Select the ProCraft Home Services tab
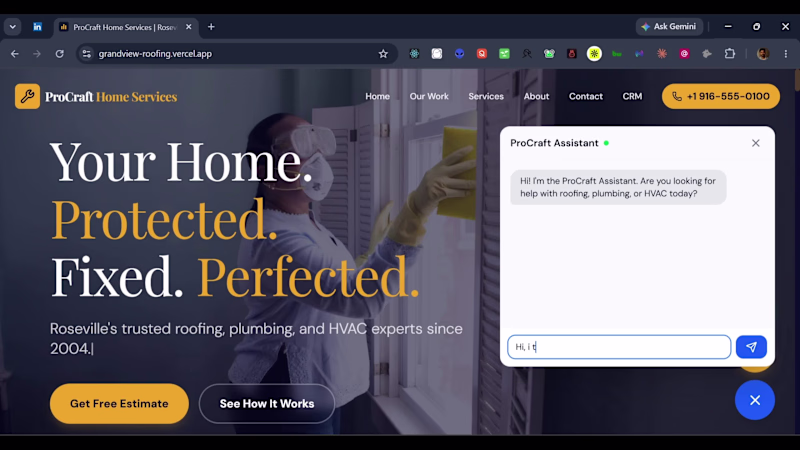 [x=125, y=27]
